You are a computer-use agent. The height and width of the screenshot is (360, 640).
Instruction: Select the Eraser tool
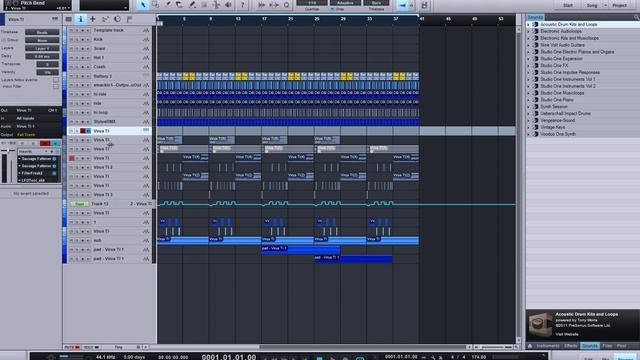click(x=180, y=5)
